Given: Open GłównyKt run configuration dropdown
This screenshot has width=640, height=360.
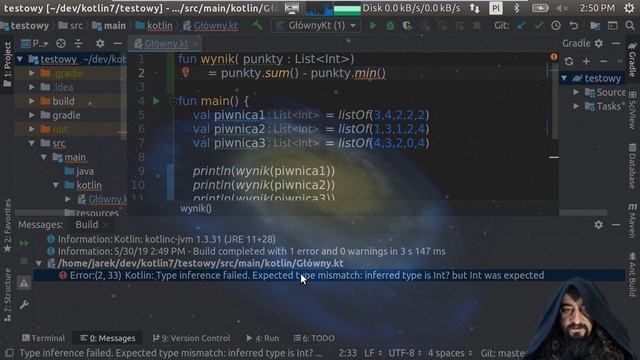Looking at the screenshot, I should coord(316,26).
